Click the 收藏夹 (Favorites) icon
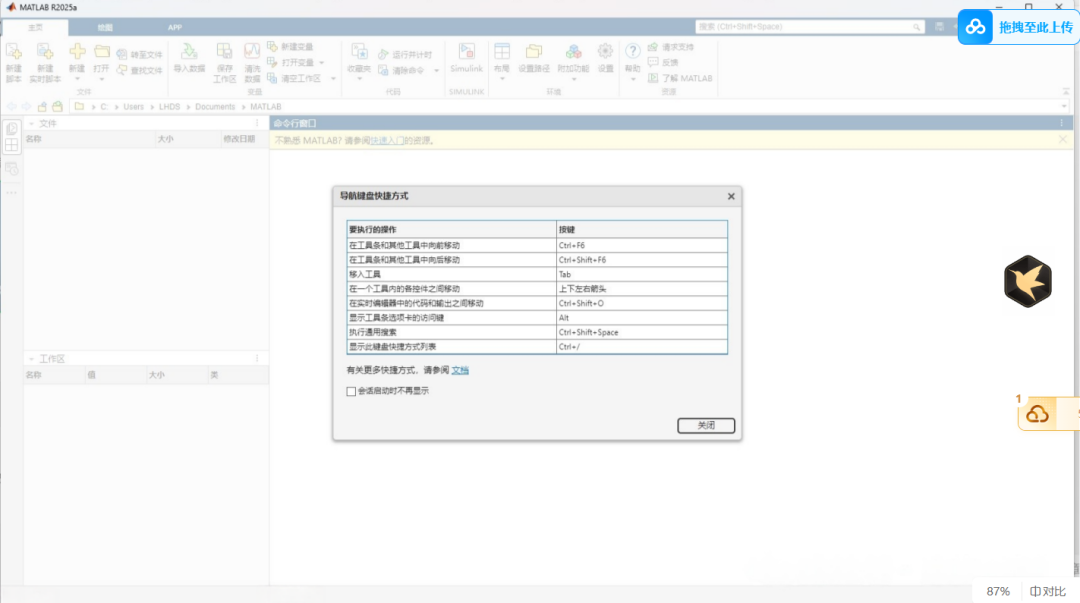The width and height of the screenshot is (1080, 603). [359, 52]
